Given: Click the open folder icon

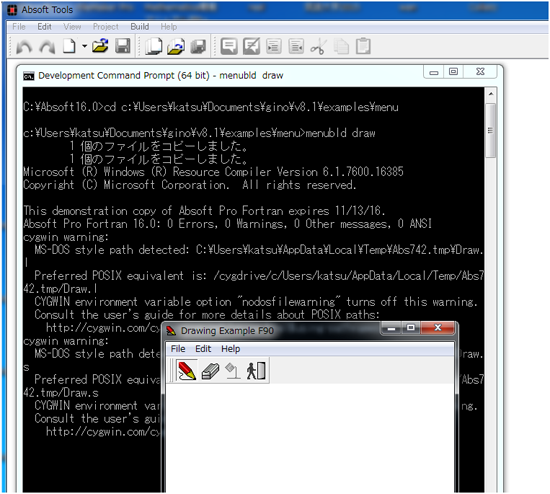Looking at the screenshot, I should click(100, 46).
